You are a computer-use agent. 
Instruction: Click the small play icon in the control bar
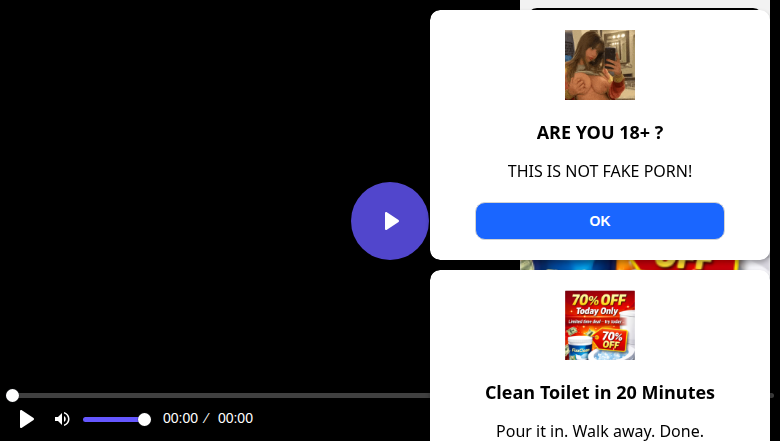tap(26, 419)
